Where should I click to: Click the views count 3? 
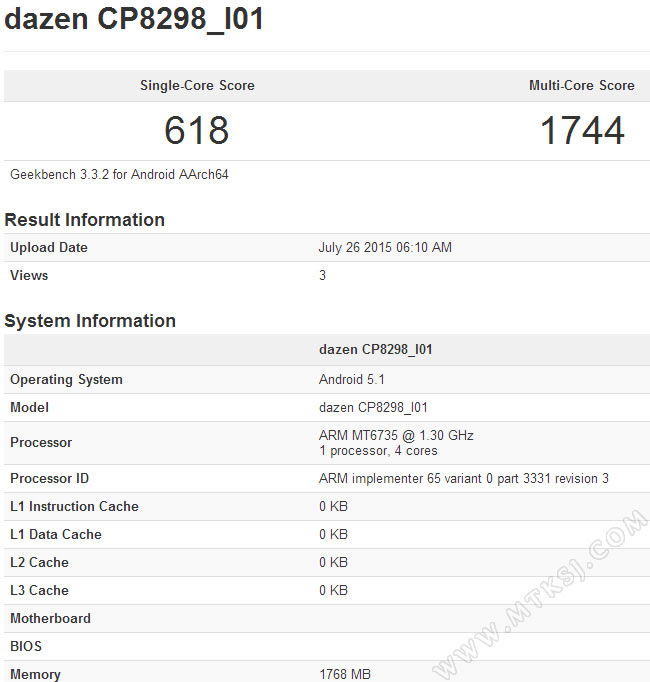coord(322,275)
